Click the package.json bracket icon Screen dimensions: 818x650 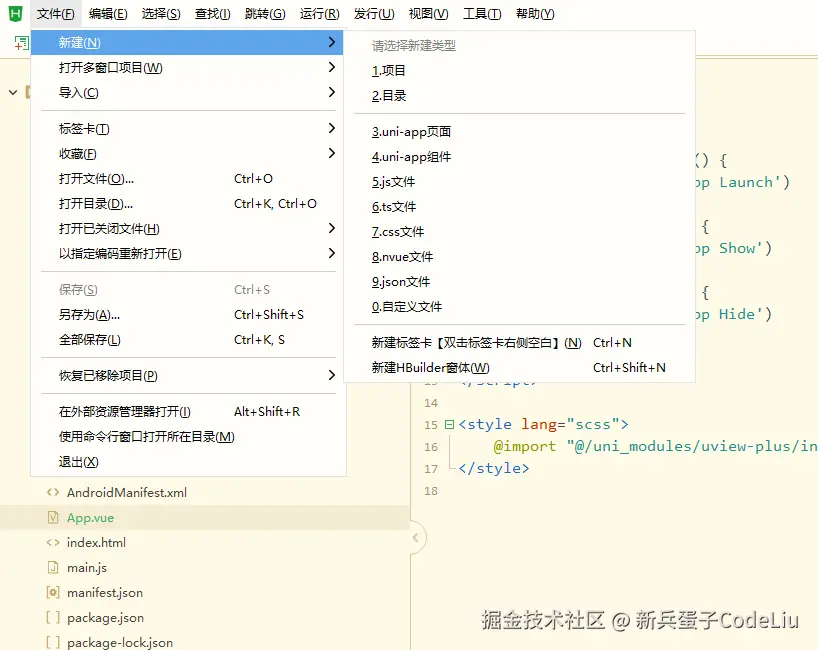pyautogui.click(x=53, y=618)
